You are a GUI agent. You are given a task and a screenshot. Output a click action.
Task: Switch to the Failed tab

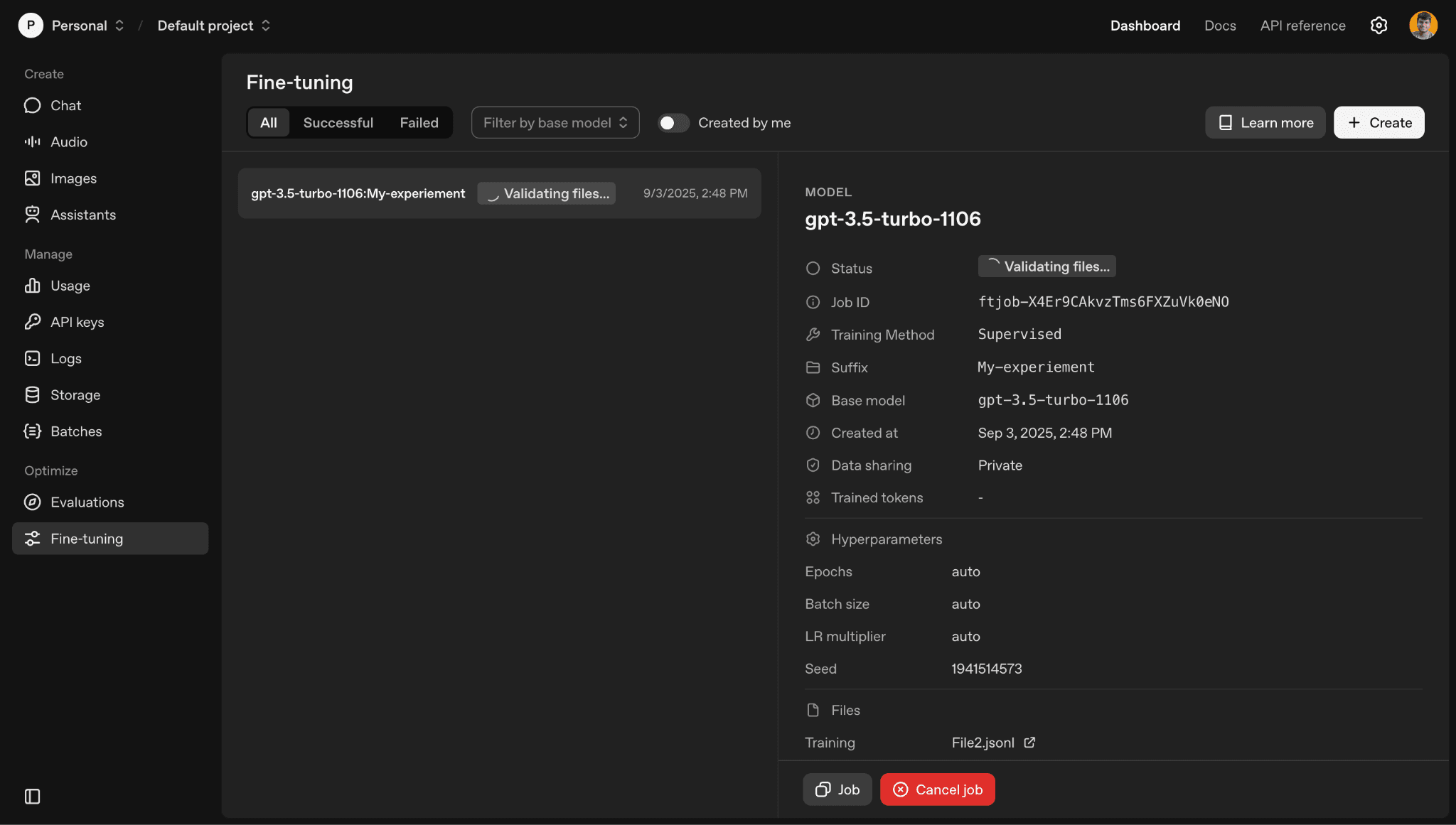pos(419,123)
